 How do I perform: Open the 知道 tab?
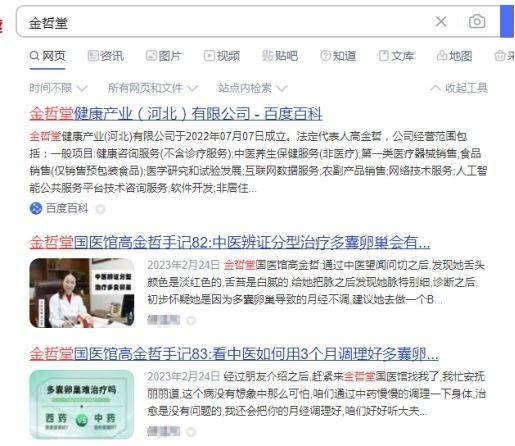pos(338,56)
